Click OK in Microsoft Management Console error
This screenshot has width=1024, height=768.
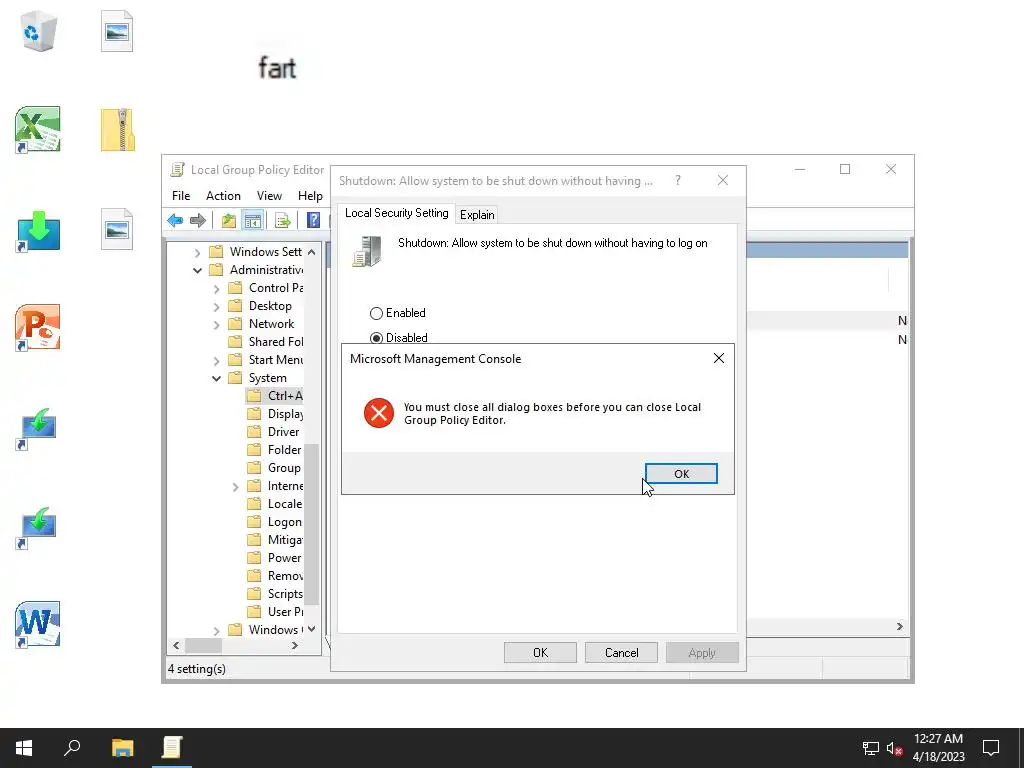click(680, 473)
